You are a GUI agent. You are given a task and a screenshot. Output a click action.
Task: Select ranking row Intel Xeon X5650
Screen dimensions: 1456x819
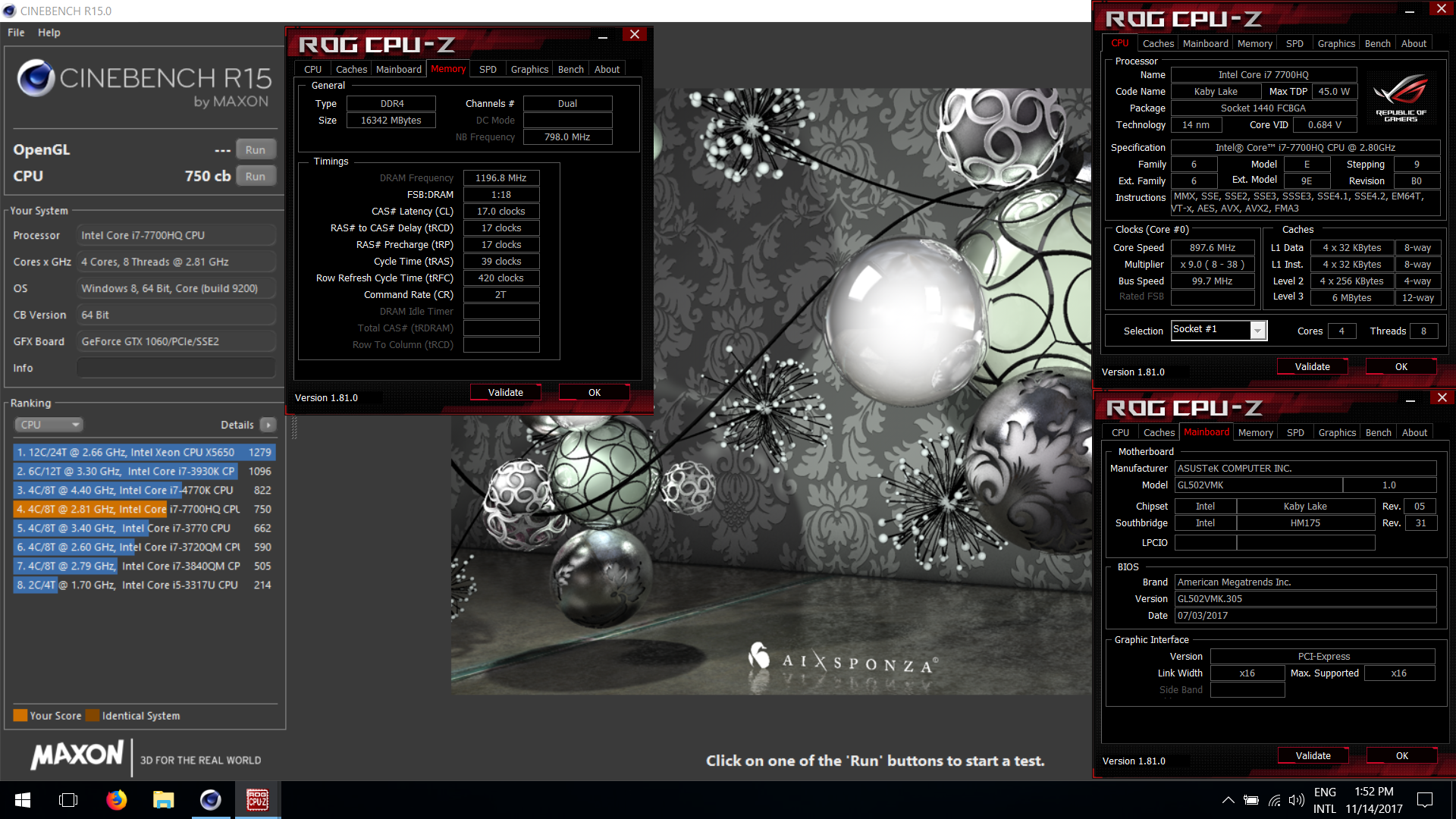pyautogui.click(x=144, y=452)
